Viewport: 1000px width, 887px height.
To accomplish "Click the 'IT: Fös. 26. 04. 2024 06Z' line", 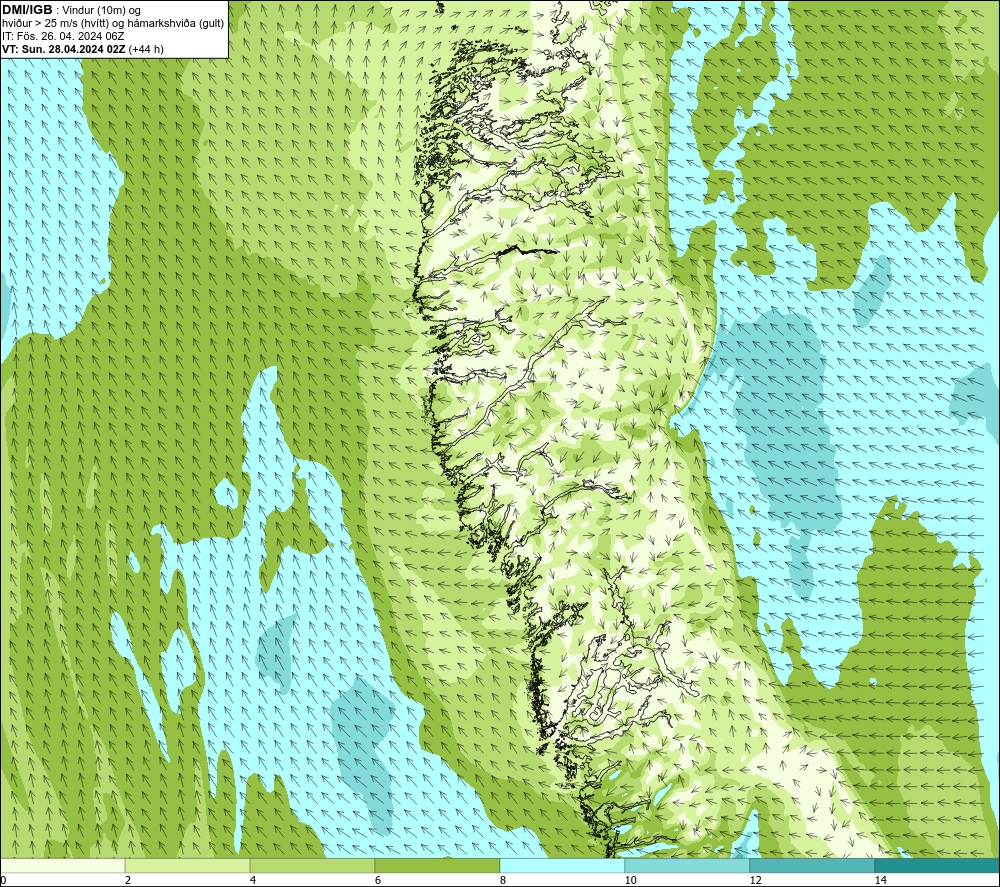I will 63,36.
